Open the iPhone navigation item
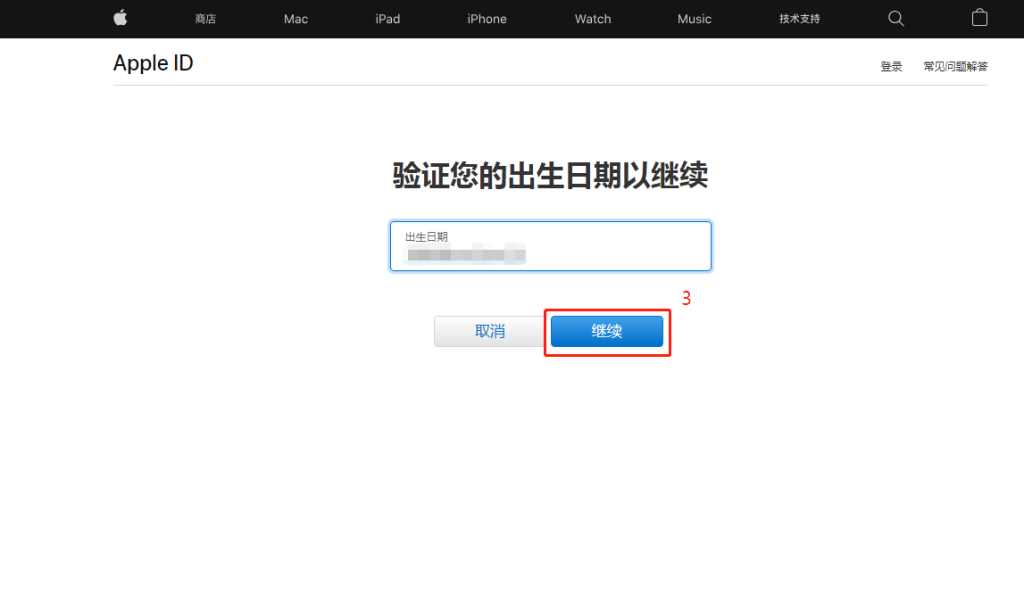The height and width of the screenshot is (595, 1024). click(487, 19)
